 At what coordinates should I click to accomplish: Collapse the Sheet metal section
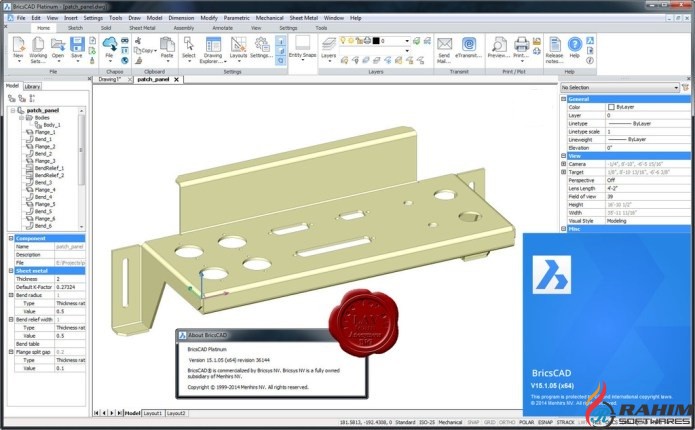(11, 270)
